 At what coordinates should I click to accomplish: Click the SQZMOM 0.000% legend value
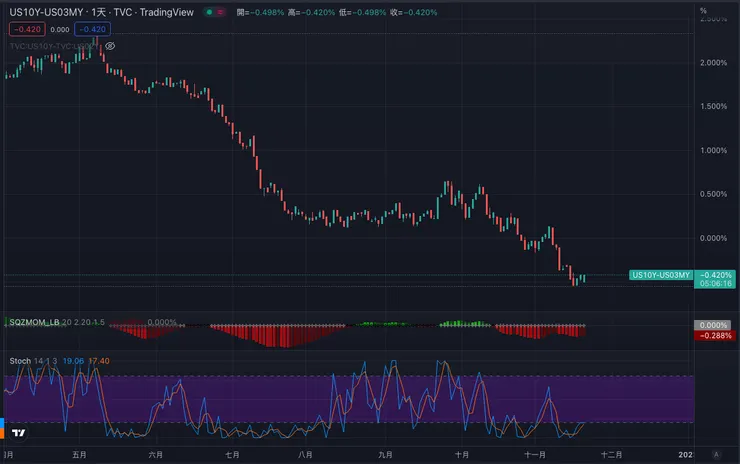162,322
